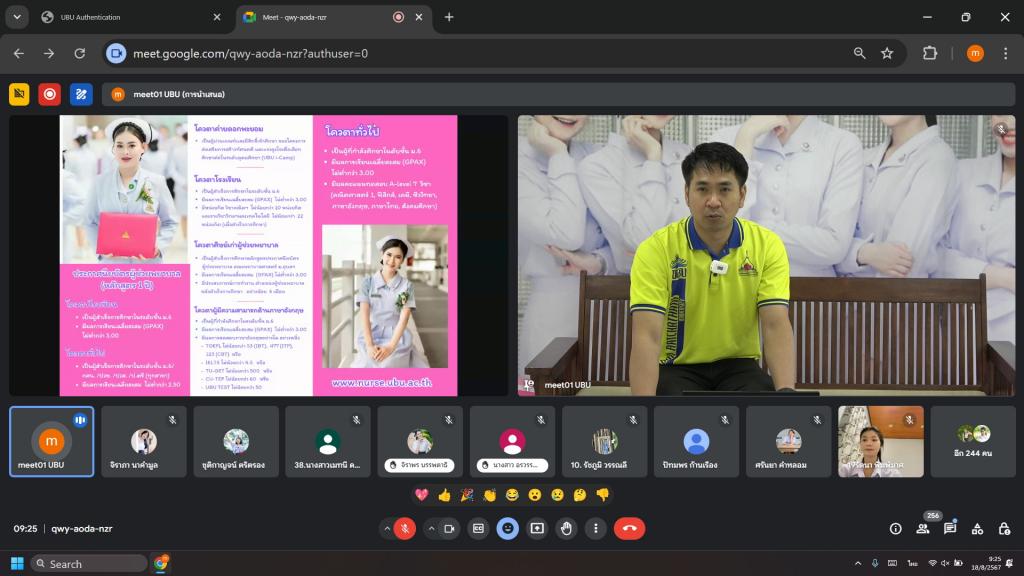Image resolution: width=1024 pixels, height=576 pixels.
Task: Switch to the UBU Authentication tab
Action: point(130,17)
